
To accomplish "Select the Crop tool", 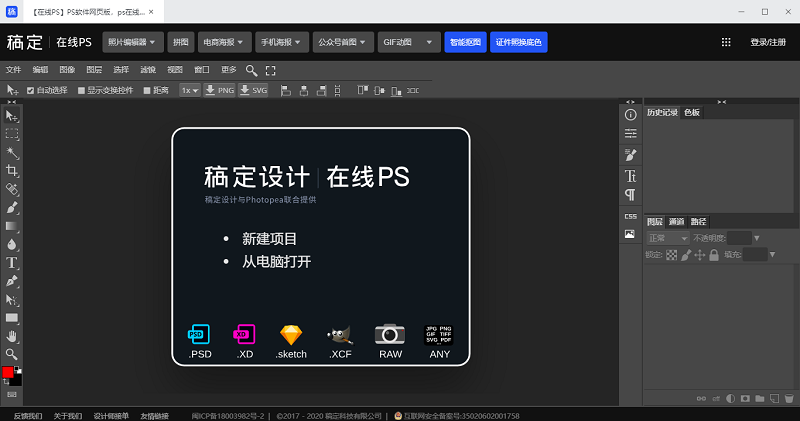I will [x=12, y=171].
